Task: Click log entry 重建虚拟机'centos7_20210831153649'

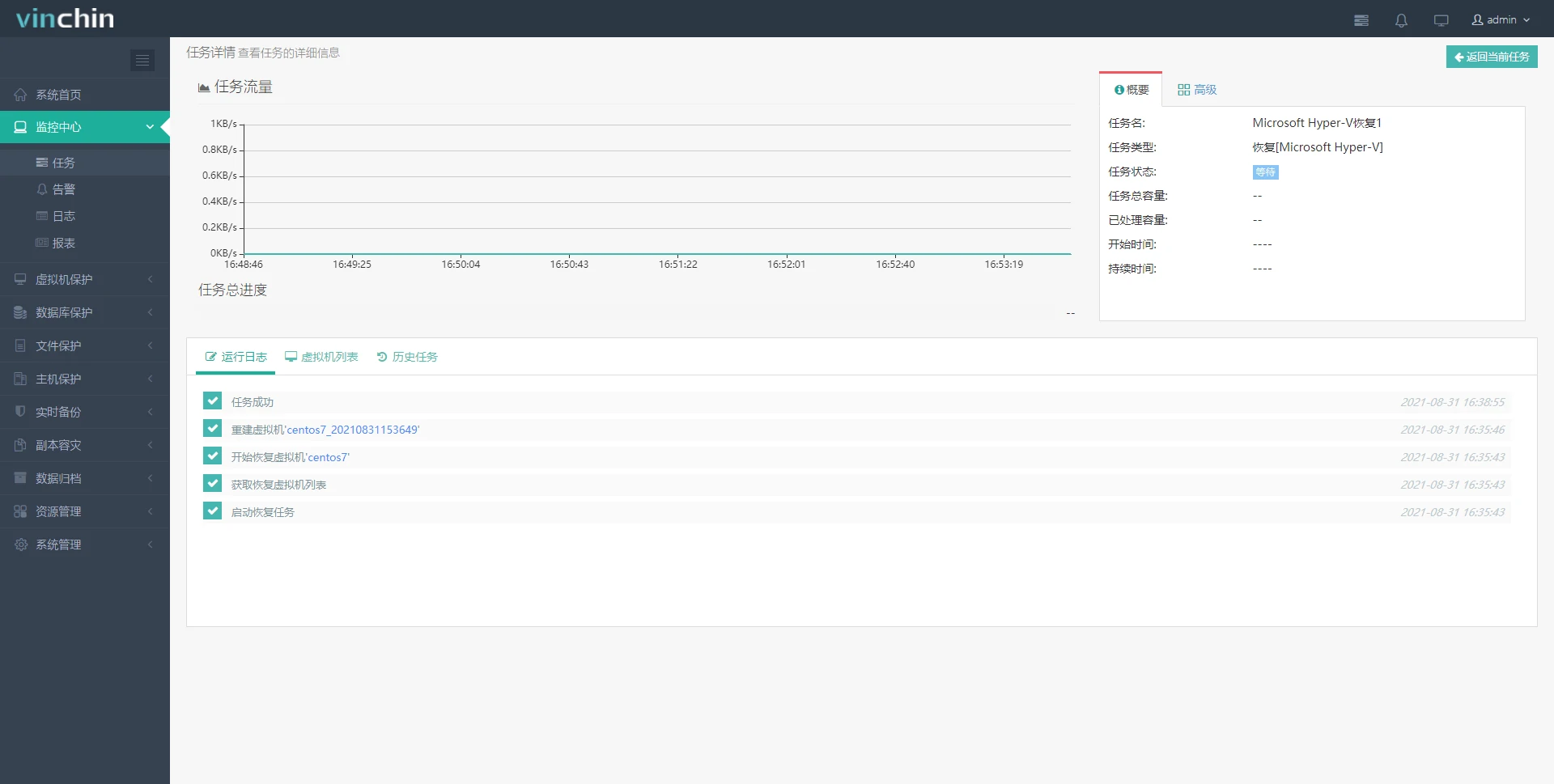Action: click(325, 430)
